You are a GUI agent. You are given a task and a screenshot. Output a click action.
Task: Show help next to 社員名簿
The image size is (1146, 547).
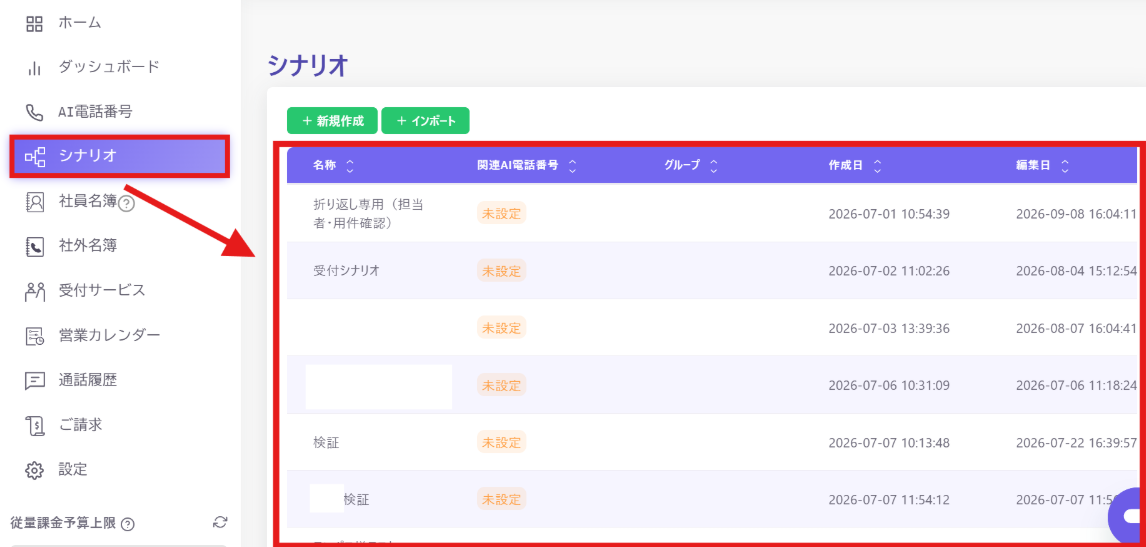pyautogui.click(x=126, y=205)
